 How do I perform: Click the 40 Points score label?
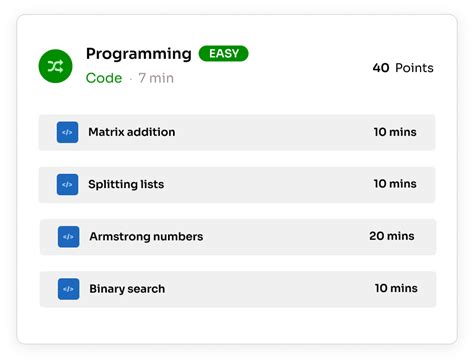tap(403, 68)
